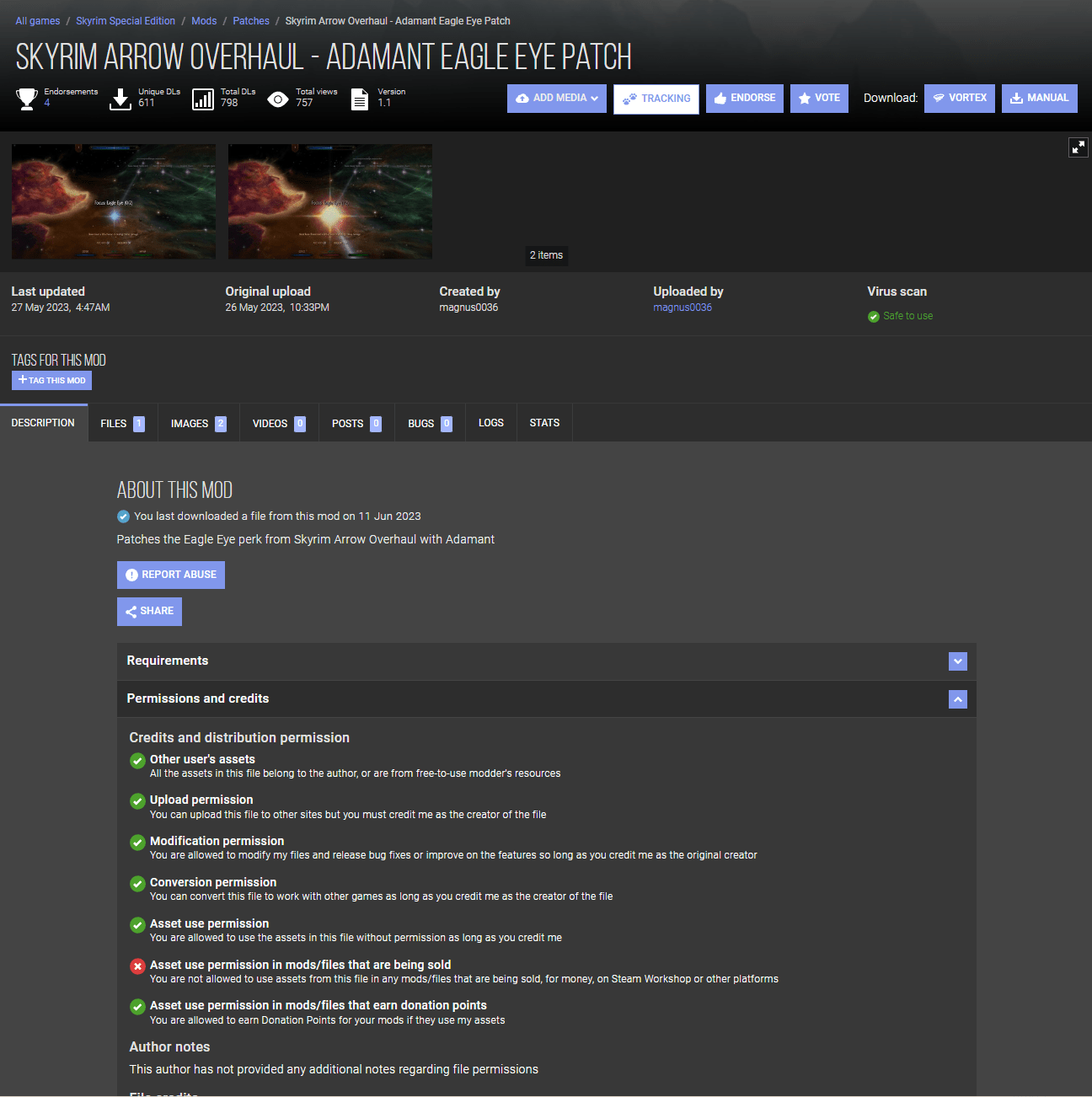Screen dimensions: 1092x1097
Task: Switch to the Files tab
Action: 121,424
